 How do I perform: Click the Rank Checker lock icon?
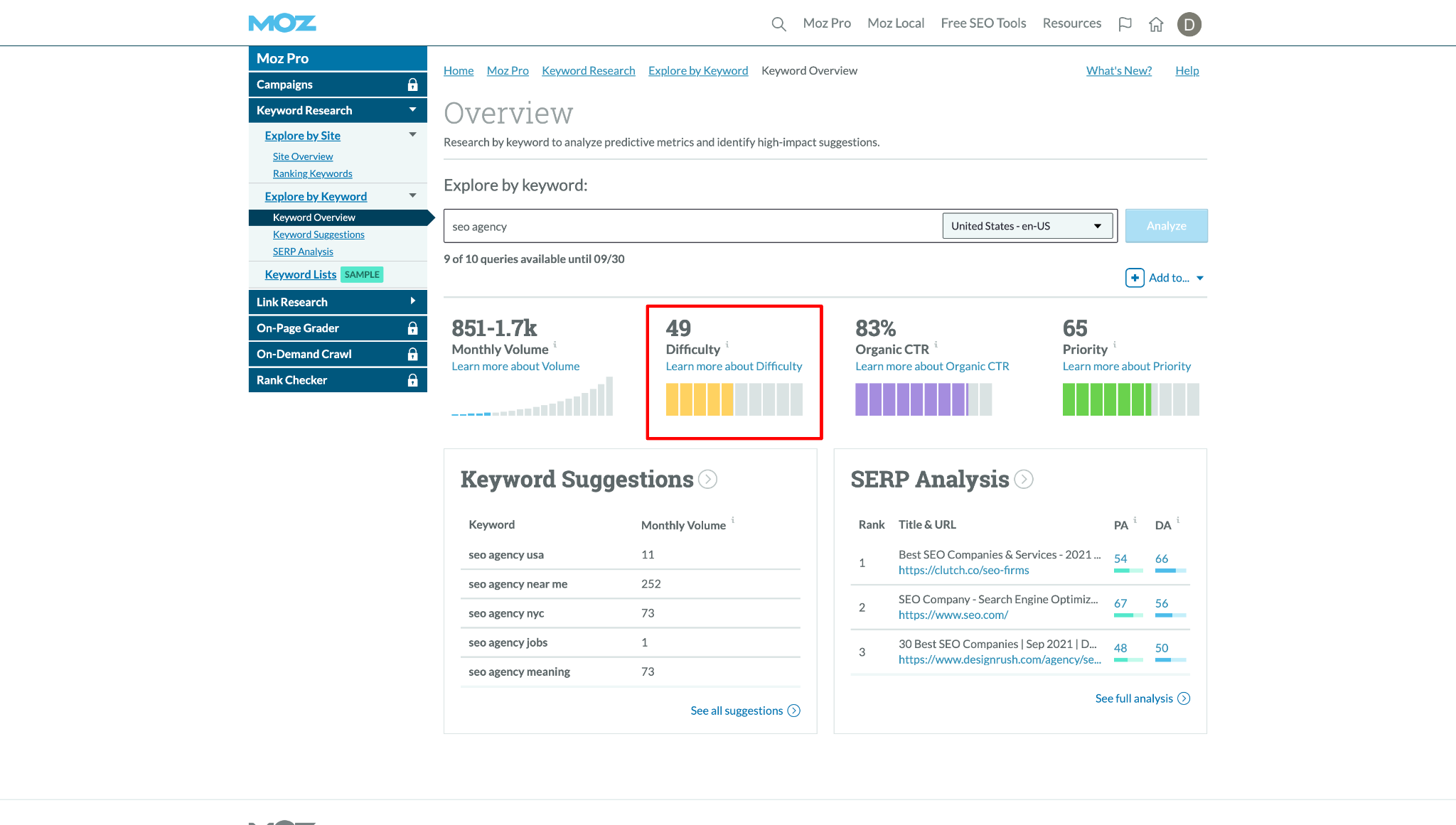412,380
